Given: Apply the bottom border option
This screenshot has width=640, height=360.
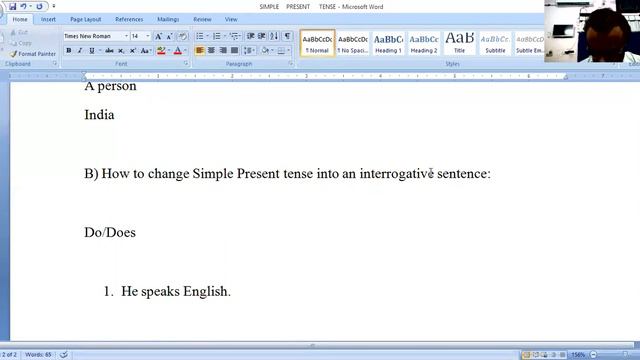Looking at the screenshot, I should 281,51.
